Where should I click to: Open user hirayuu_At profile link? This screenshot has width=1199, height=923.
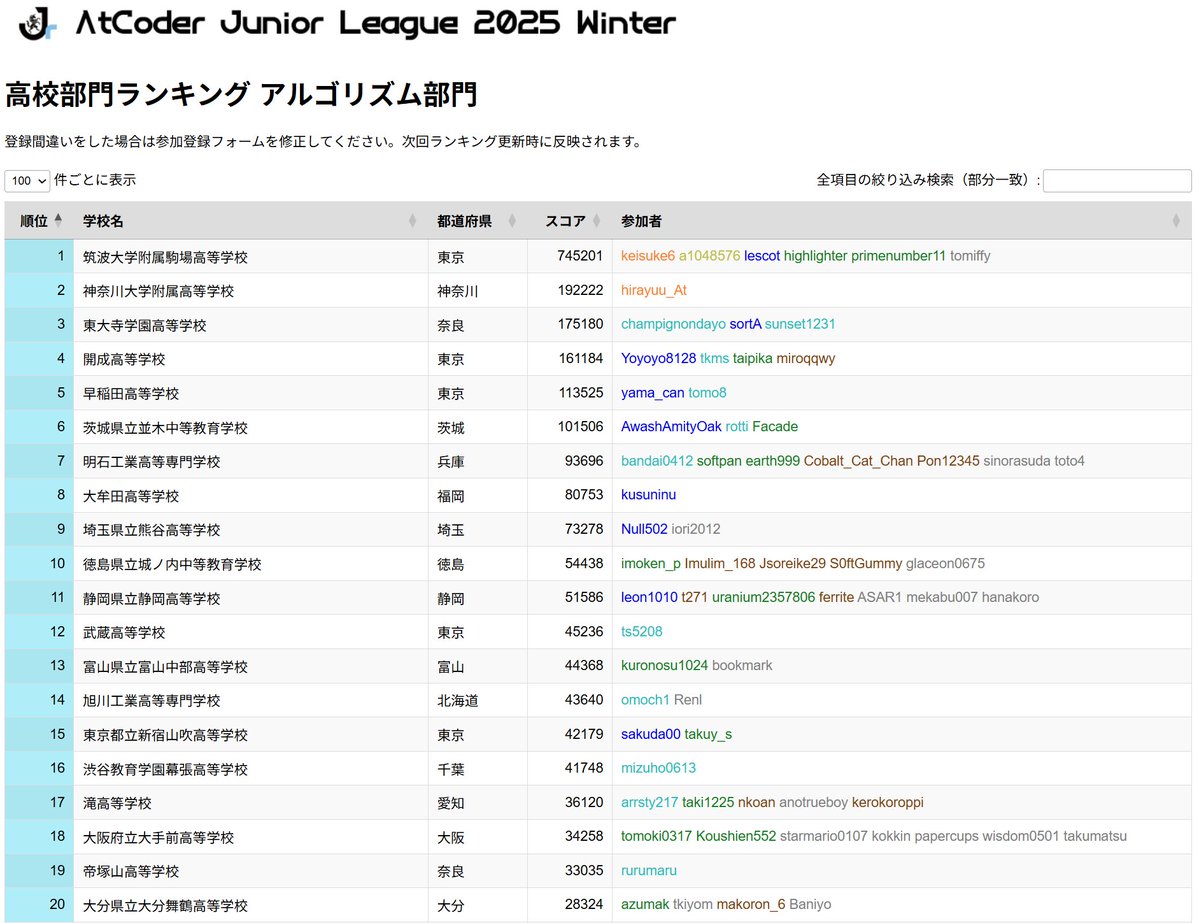tap(654, 291)
